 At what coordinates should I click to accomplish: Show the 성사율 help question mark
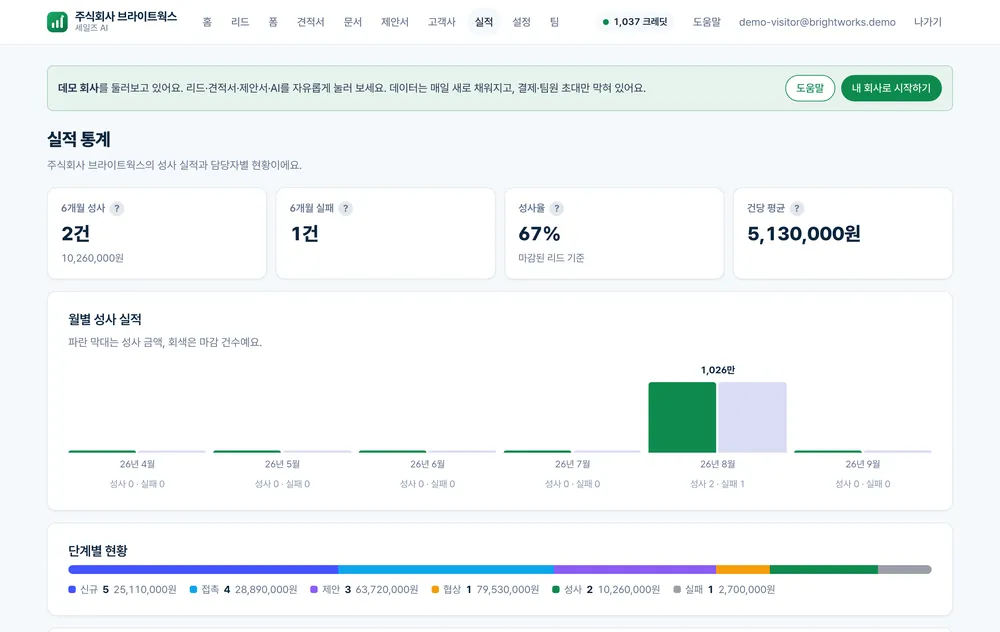(x=557, y=209)
